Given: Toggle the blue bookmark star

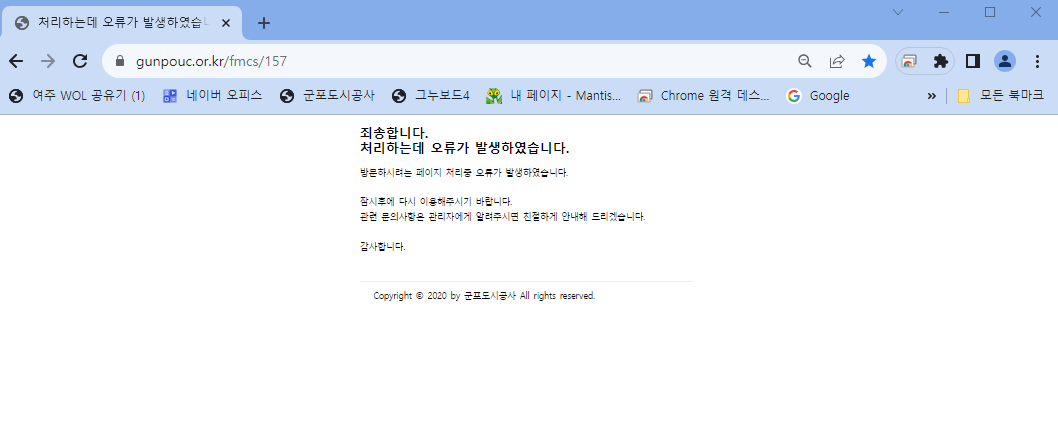Looking at the screenshot, I should pyautogui.click(x=869, y=61).
